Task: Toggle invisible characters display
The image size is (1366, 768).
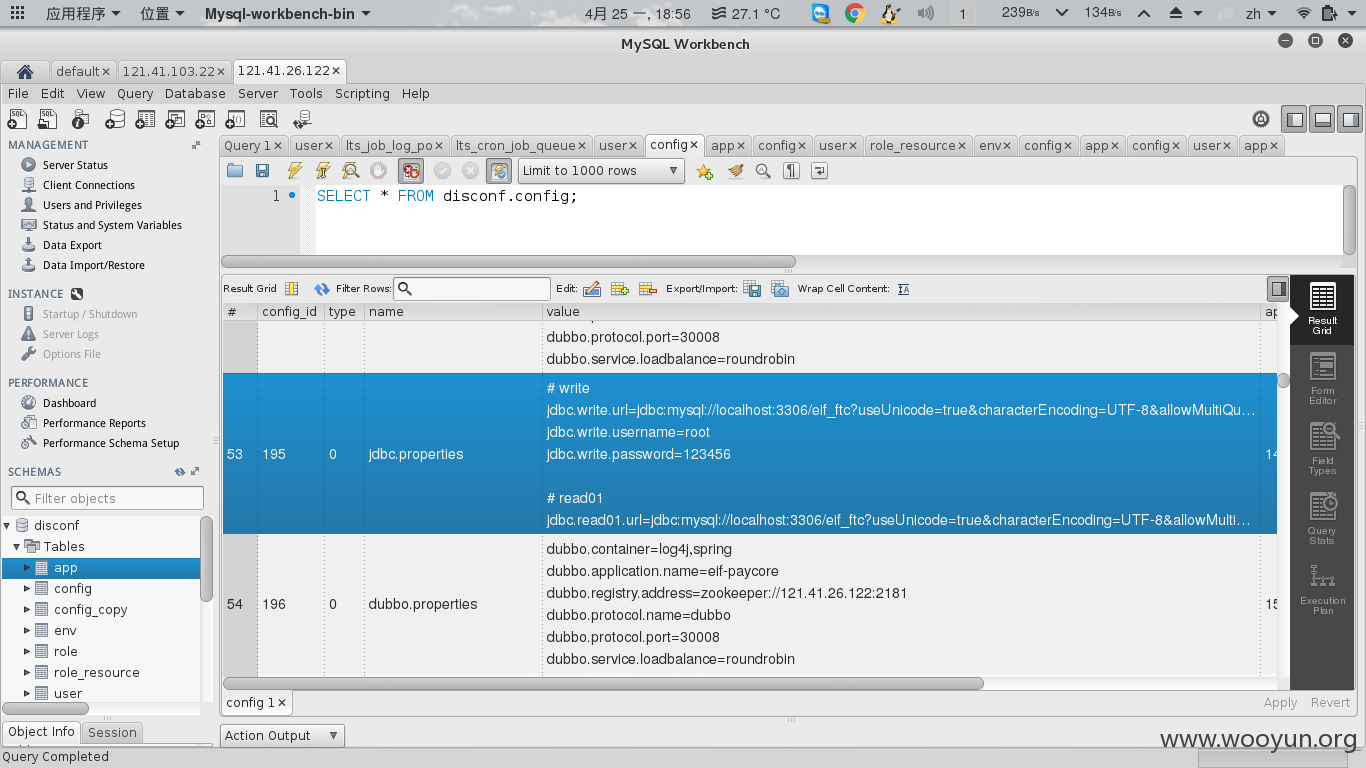Action: coord(791,171)
